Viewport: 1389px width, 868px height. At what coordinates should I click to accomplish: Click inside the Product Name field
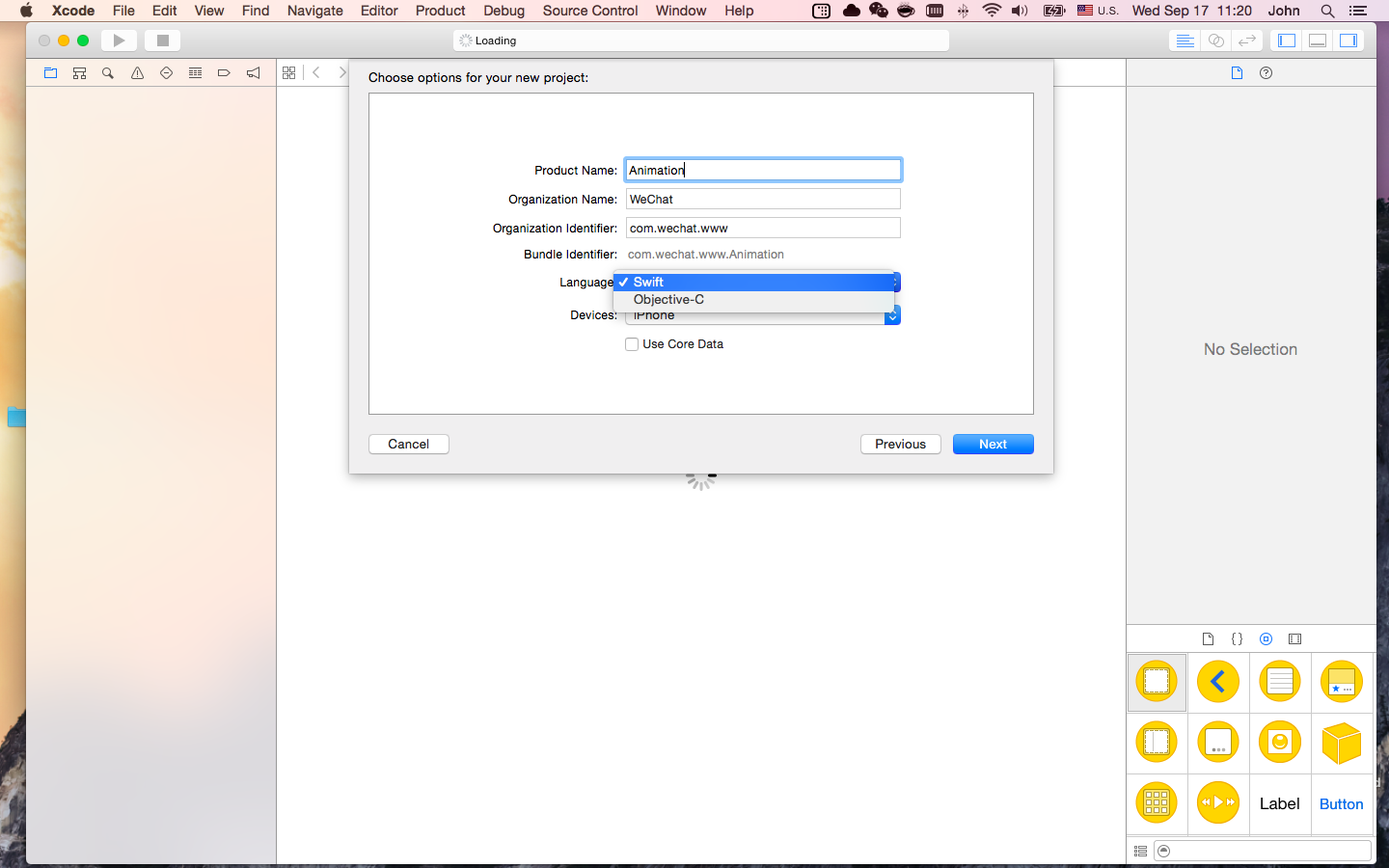[x=762, y=169]
